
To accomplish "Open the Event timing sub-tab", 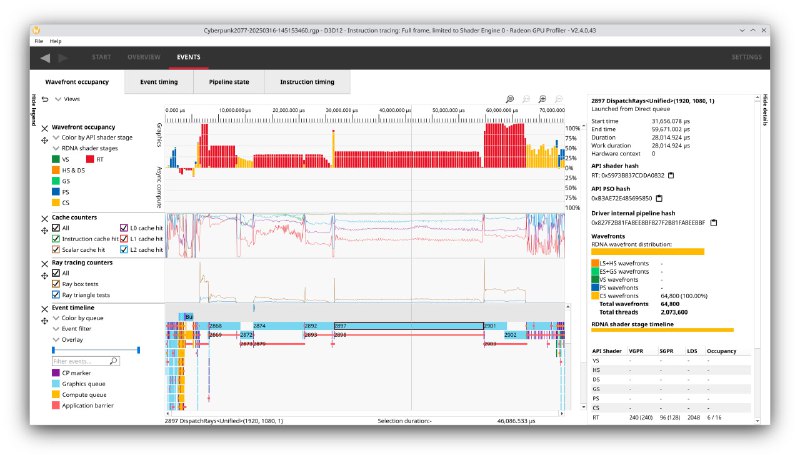I will [x=159, y=82].
